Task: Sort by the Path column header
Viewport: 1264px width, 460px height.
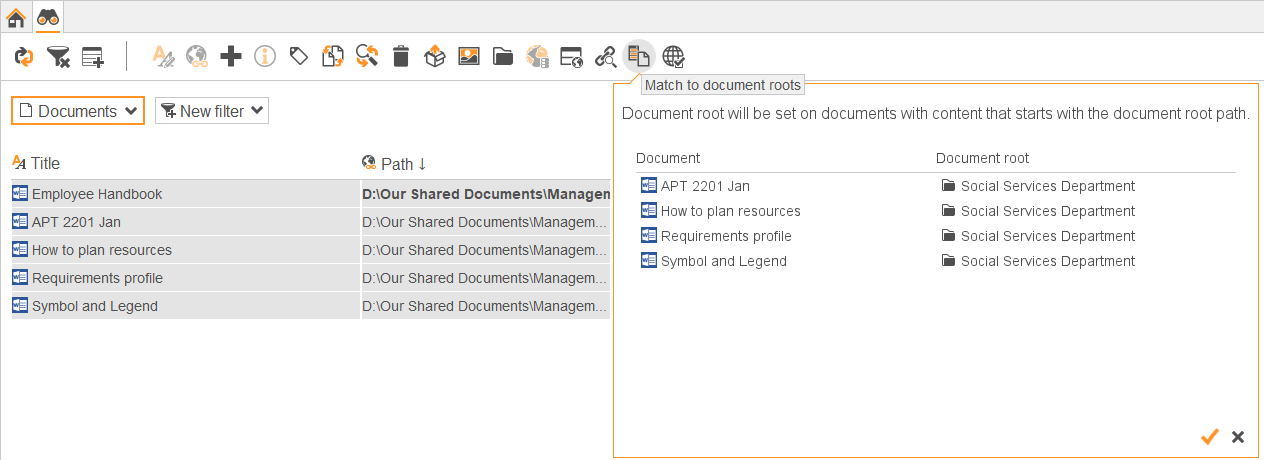Action: tap(394, 163)
